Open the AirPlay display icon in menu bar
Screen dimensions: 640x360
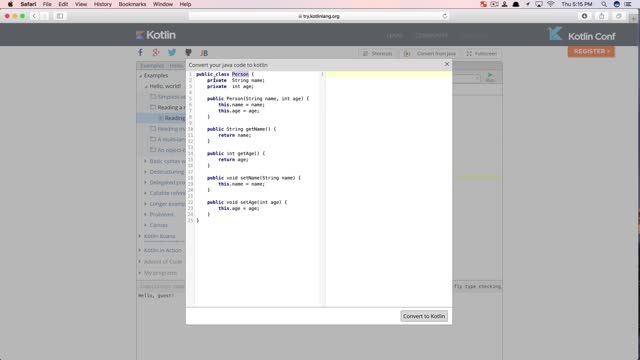539,4
